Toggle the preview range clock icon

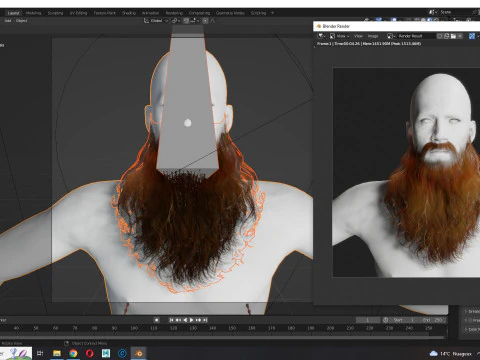(x=386, y=320)
